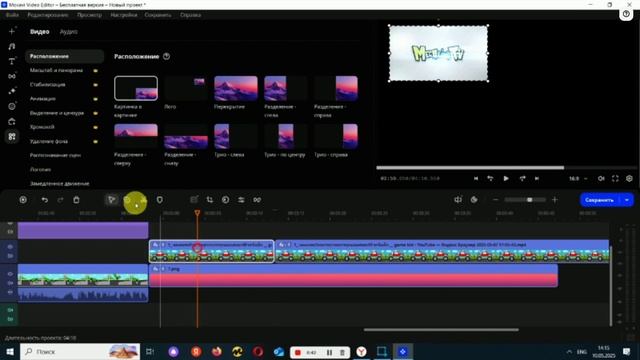Screen dimensions: 640x360
Task: Open the Color adjustments tool icon
Action: click(x=225, y=200)
